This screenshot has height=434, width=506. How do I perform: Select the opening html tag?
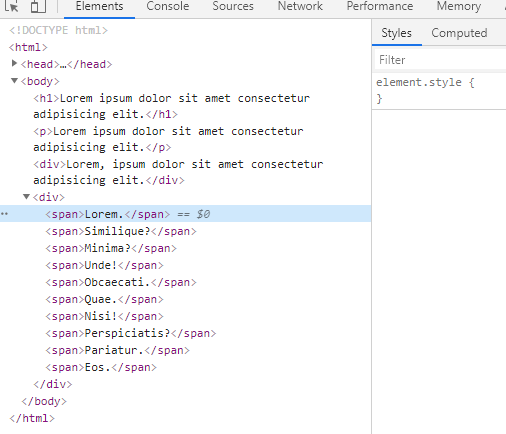click(28, 47)
